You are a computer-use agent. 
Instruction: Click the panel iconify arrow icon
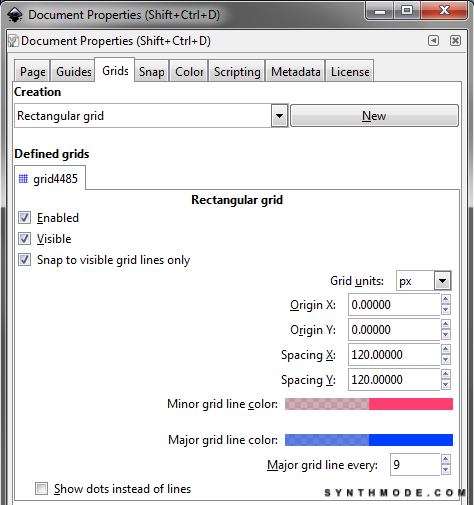(x=433, y=41)
